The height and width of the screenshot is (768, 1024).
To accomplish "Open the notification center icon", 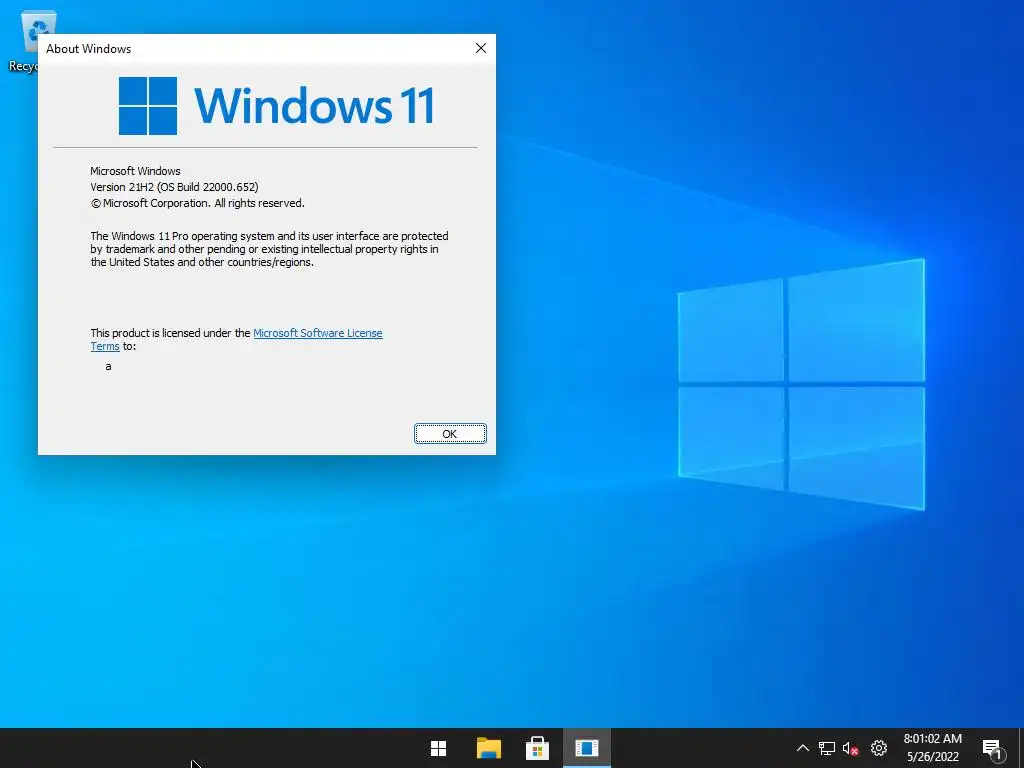I will coord(992,749).
